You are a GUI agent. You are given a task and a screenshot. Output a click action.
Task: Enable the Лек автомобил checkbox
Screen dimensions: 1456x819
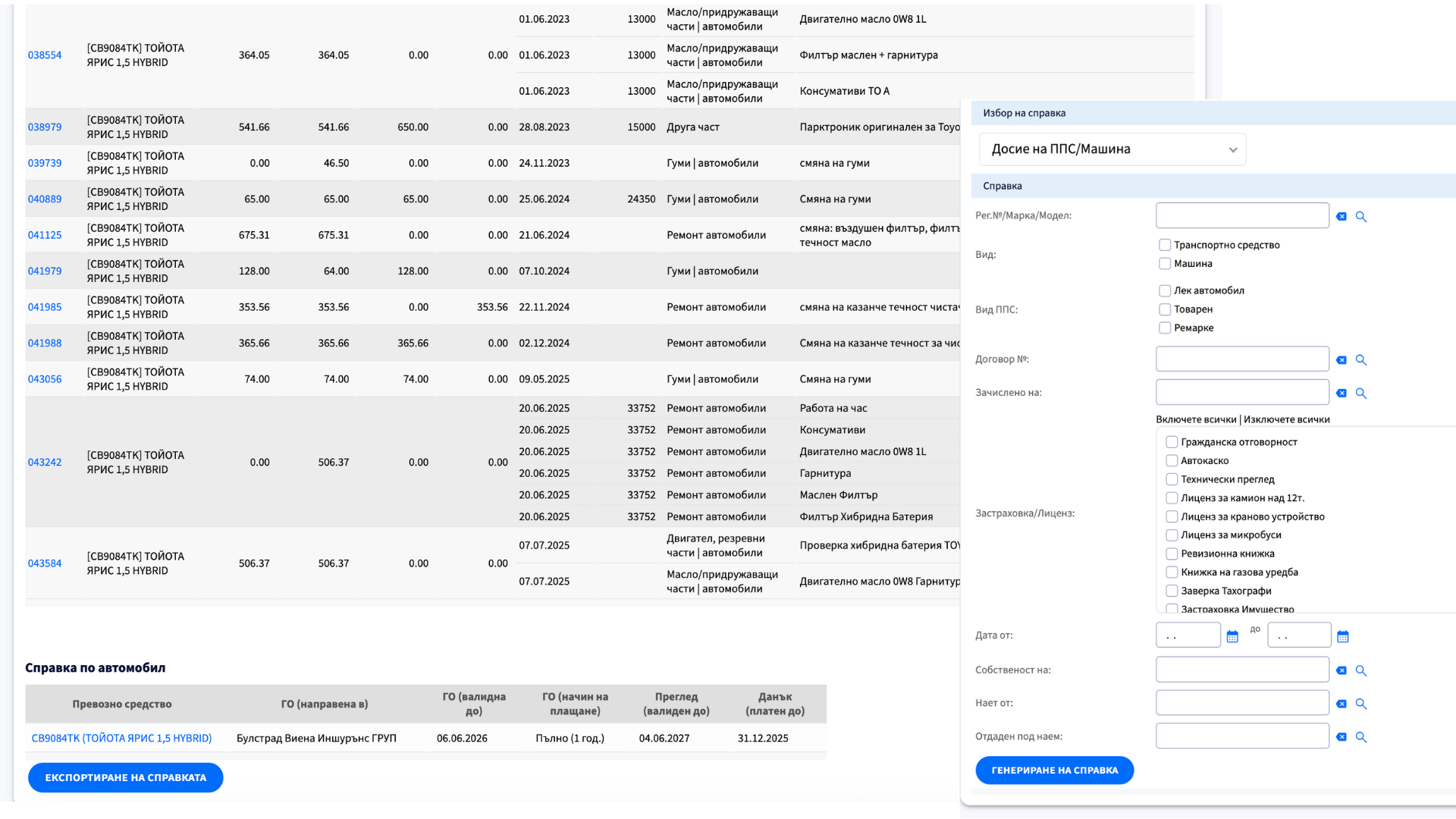point(1165,291)
